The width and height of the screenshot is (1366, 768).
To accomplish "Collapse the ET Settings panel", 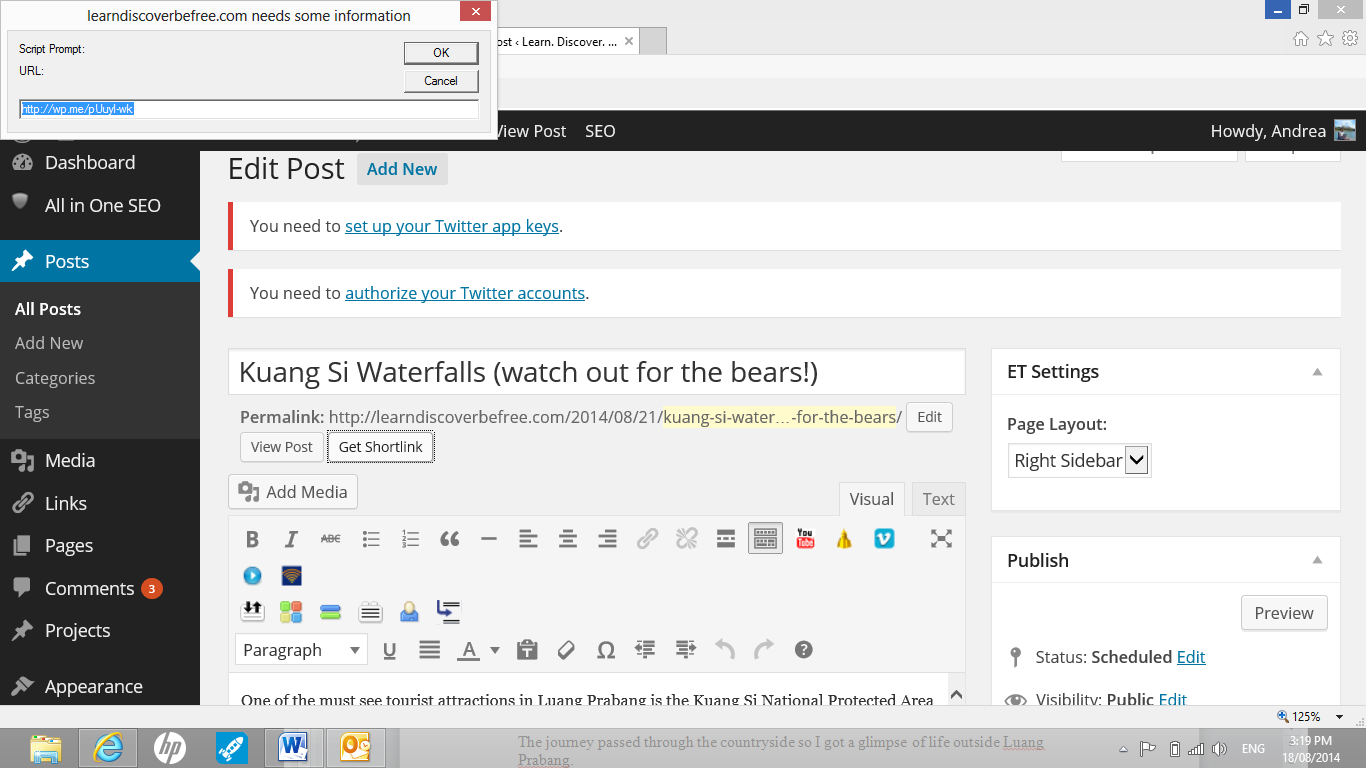I will point(1317,372).
